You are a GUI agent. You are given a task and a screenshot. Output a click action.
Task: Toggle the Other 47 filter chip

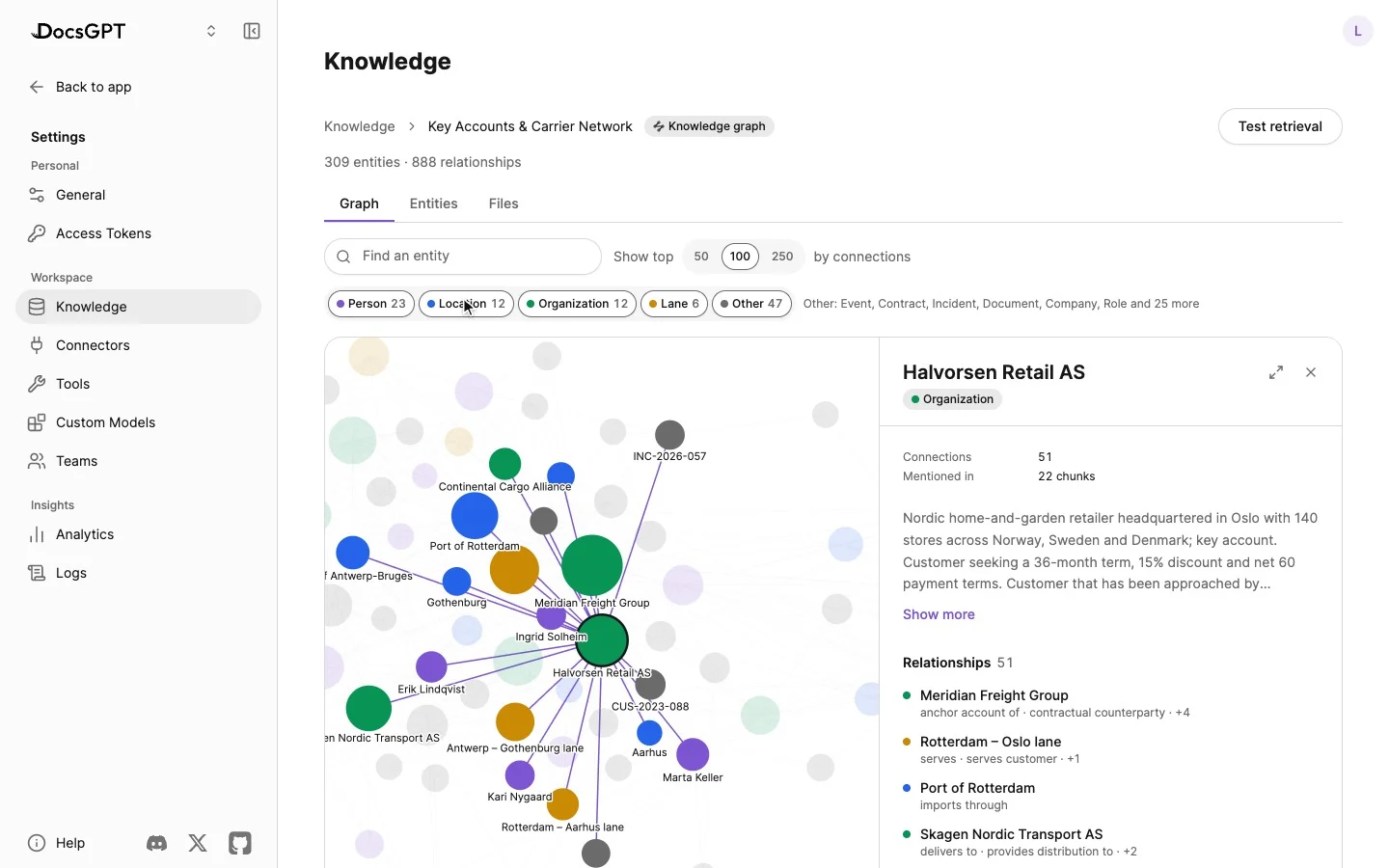coord(751,304)
